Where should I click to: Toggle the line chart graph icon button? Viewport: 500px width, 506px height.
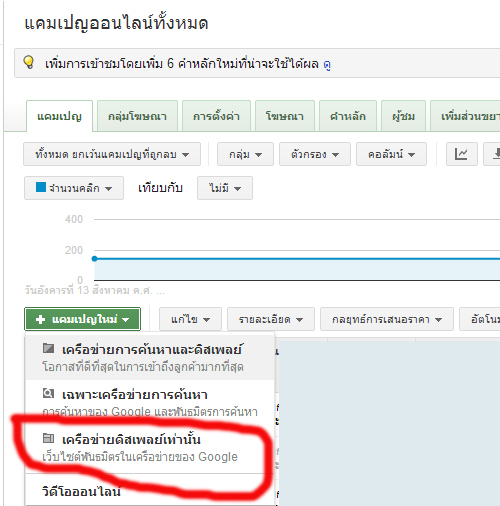pos(462,154)
